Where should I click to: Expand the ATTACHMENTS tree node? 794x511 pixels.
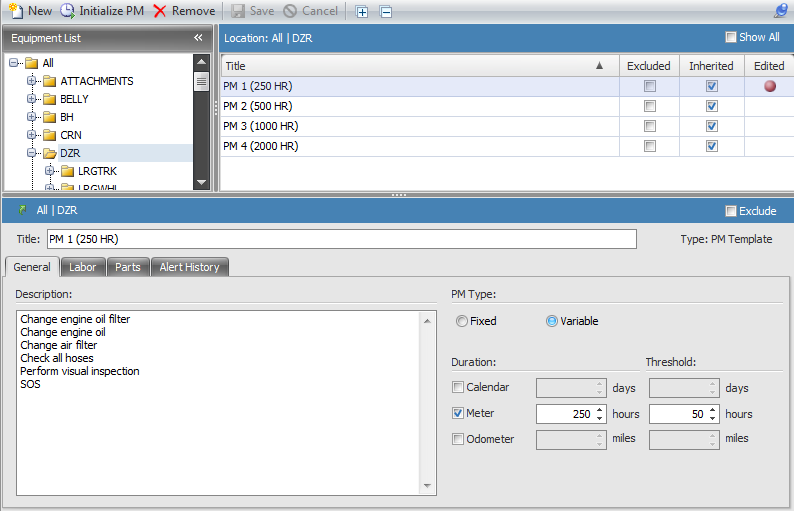click(31, 81)
